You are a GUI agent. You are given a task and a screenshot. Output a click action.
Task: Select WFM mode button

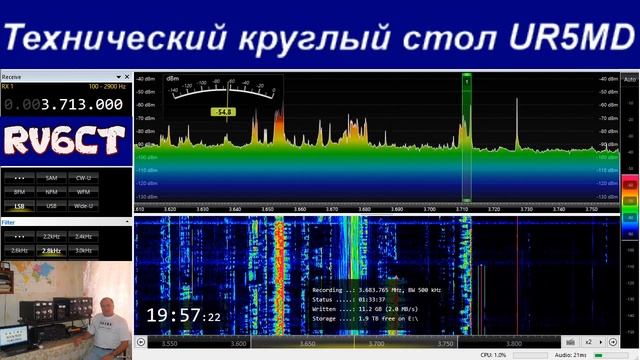[x=83, y=192]
